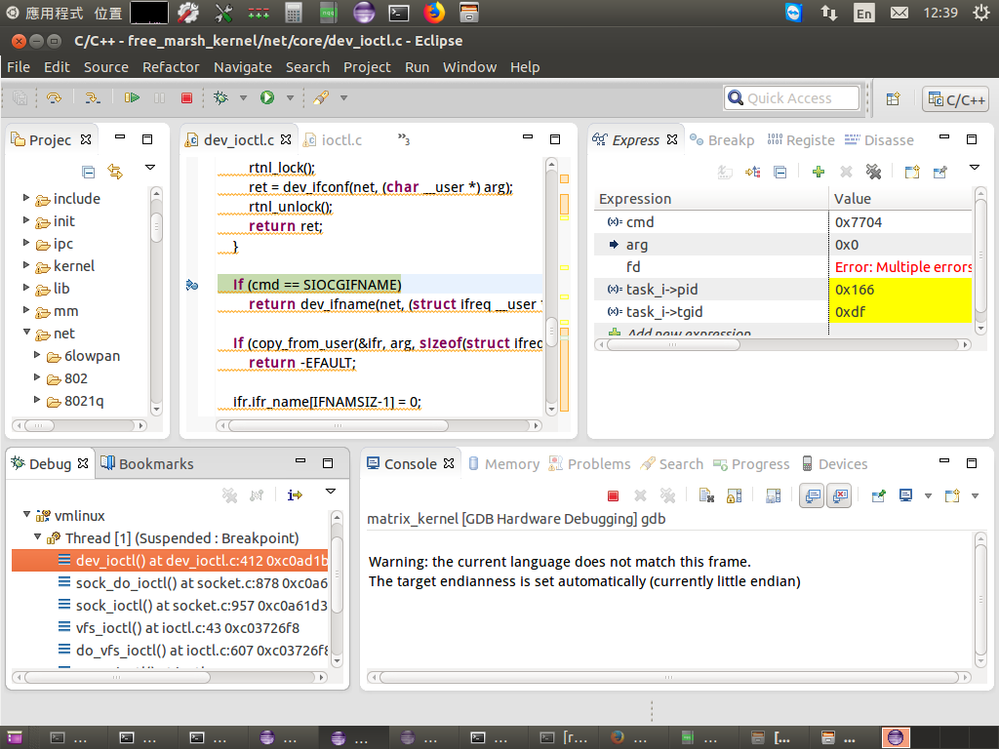
Task: Expand the include folder
Action: click(26, 197)
